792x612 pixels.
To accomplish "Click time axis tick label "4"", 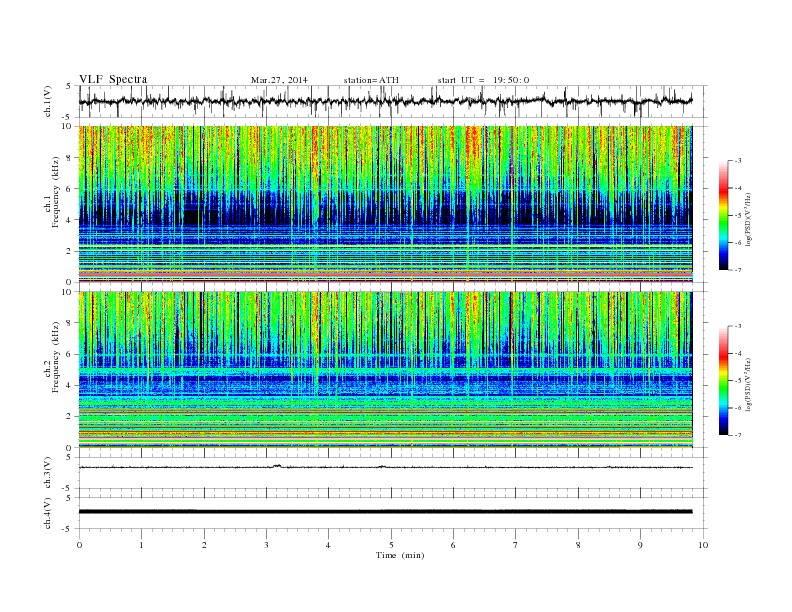I will [328, 545].
